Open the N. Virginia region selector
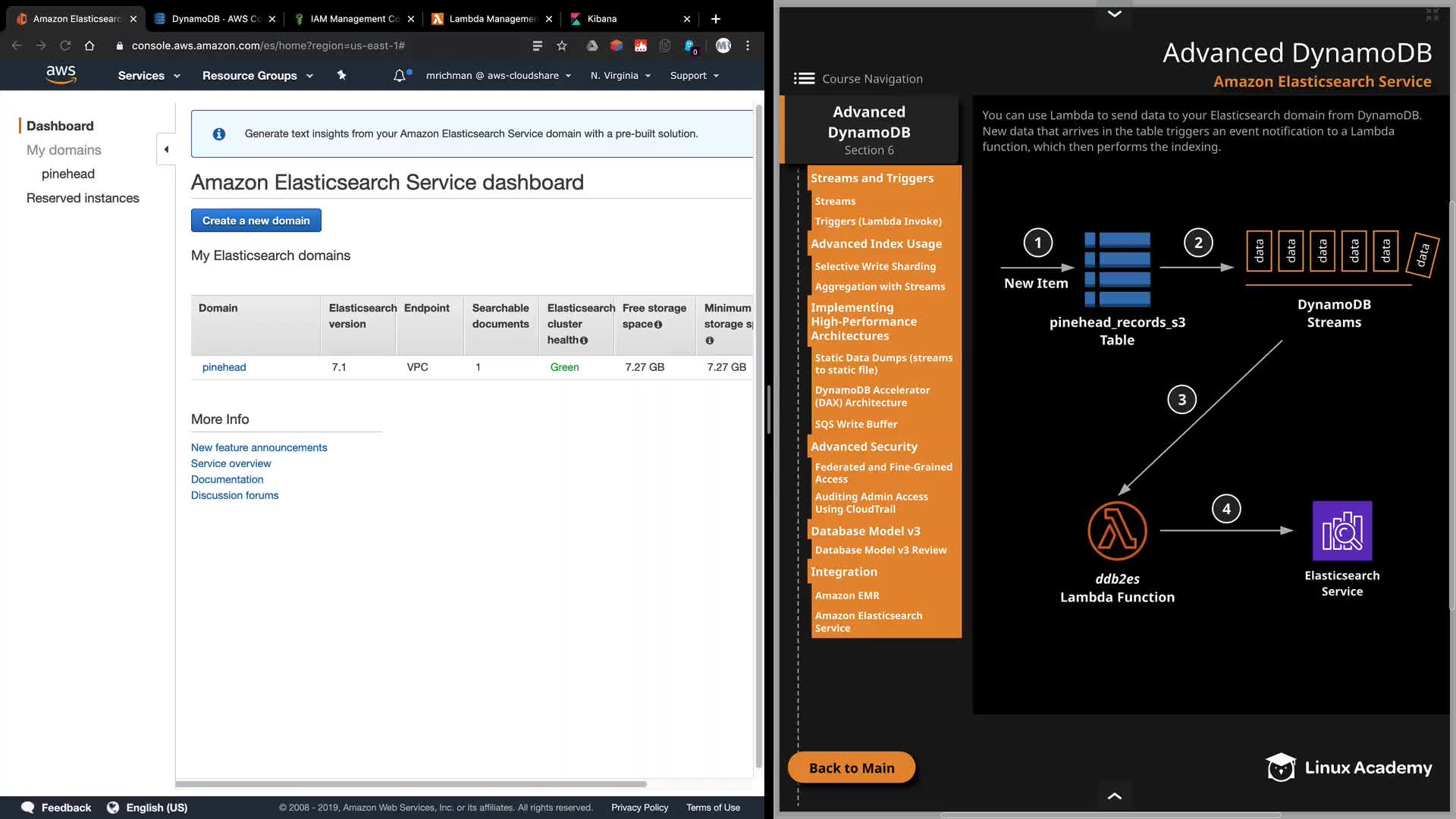 (620, 75)
